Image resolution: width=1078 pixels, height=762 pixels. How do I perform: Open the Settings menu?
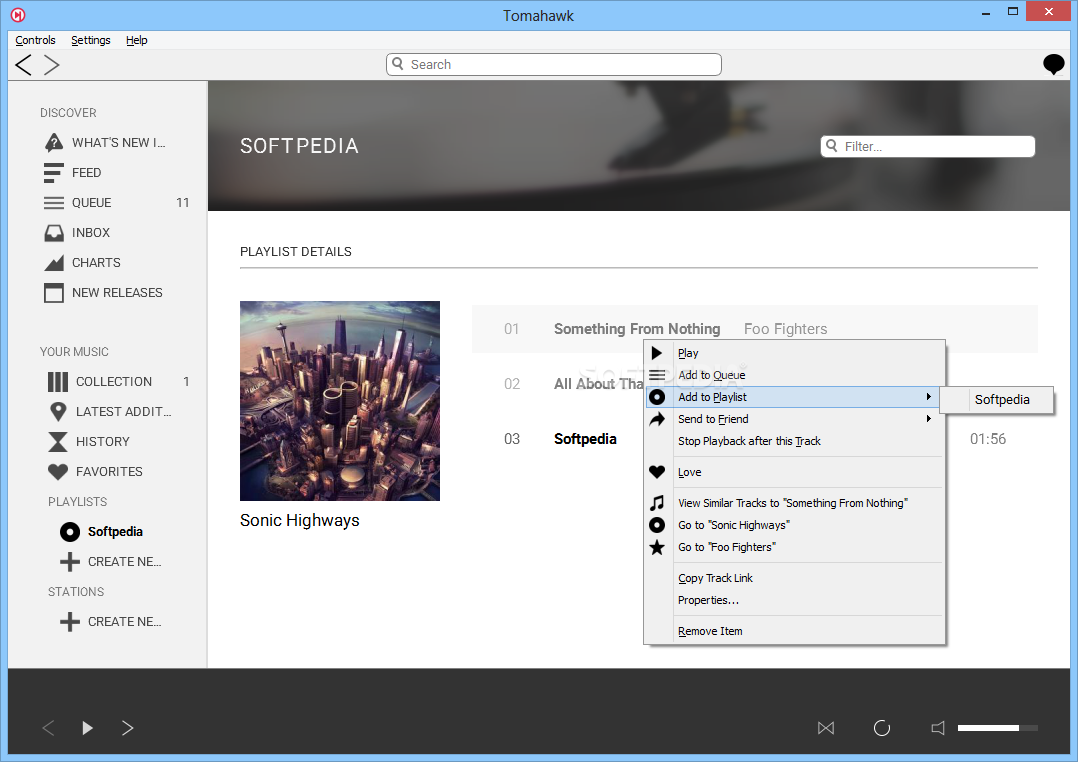(91, 40)
